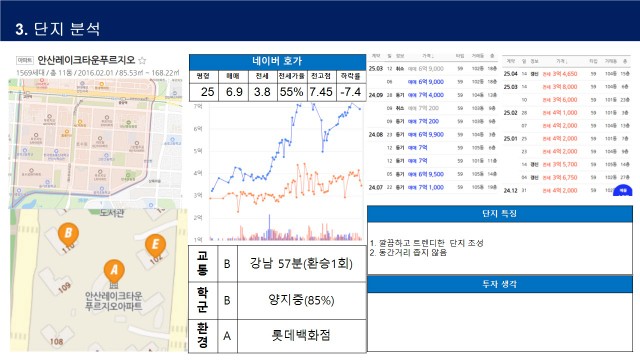The width and height of the screenshot is (640, 360).
Task: Open the upper neighborhood map thumbnail
Action: click(x=96, y=143)
